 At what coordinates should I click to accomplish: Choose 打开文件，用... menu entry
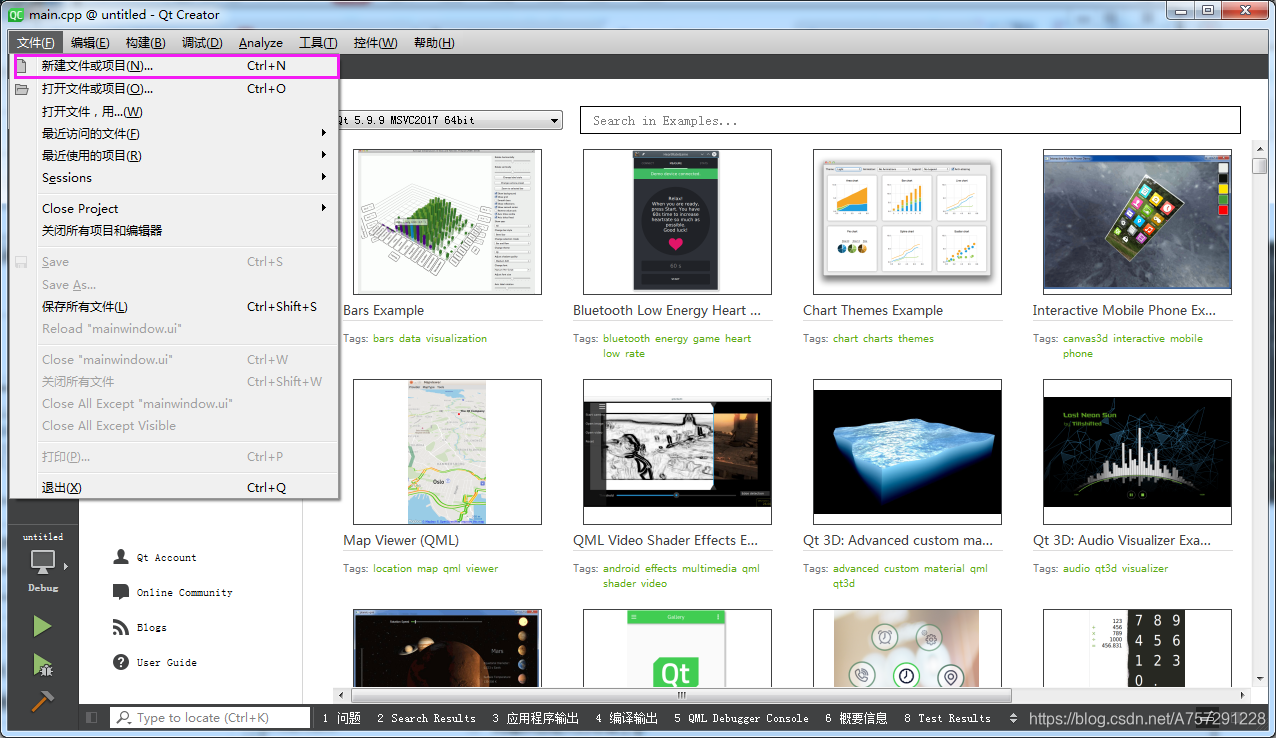coord(175,112)
